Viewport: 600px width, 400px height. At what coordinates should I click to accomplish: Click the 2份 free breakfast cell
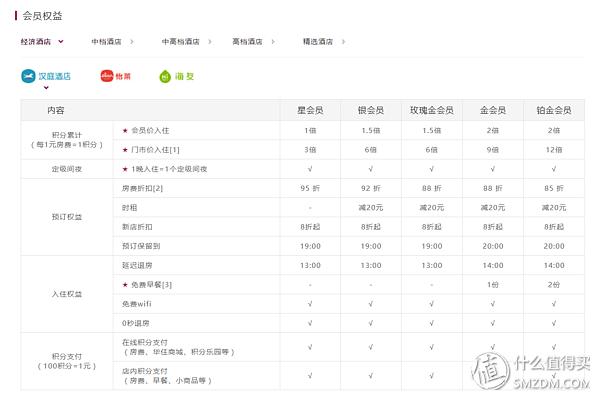point(554,284)
